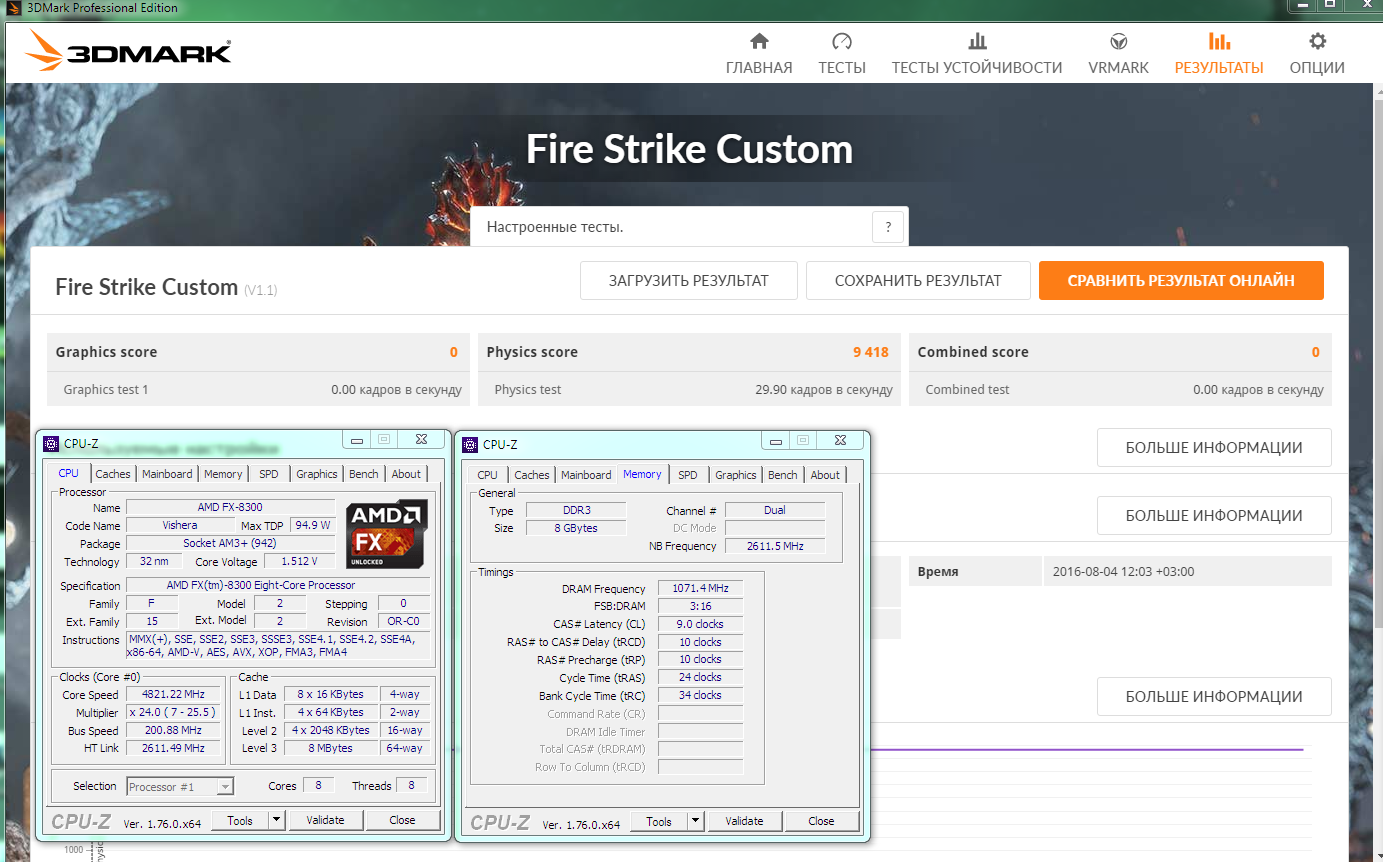Click DRAM Frequency value '1071.4 MHz'
The image size is (1383, 862).
point(700,589)
